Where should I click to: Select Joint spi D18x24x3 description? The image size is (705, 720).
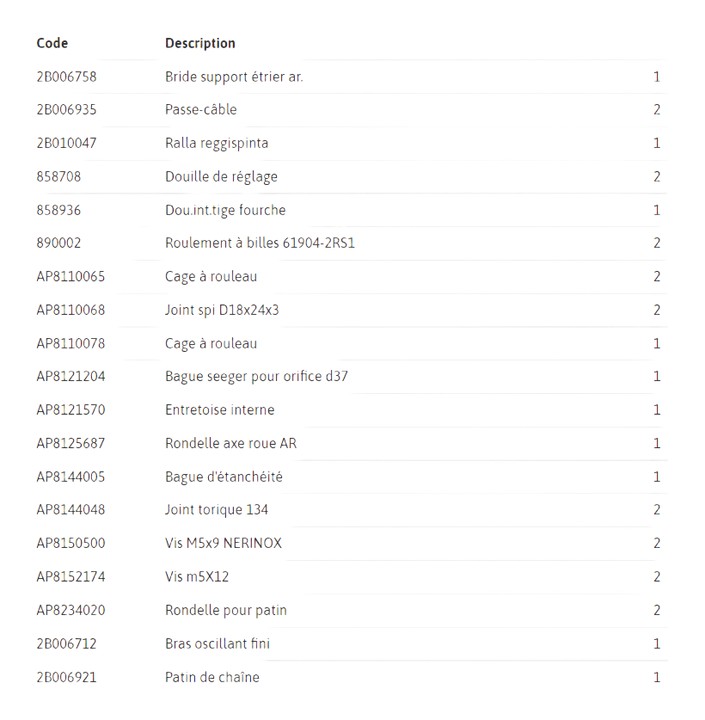(222, 310)
